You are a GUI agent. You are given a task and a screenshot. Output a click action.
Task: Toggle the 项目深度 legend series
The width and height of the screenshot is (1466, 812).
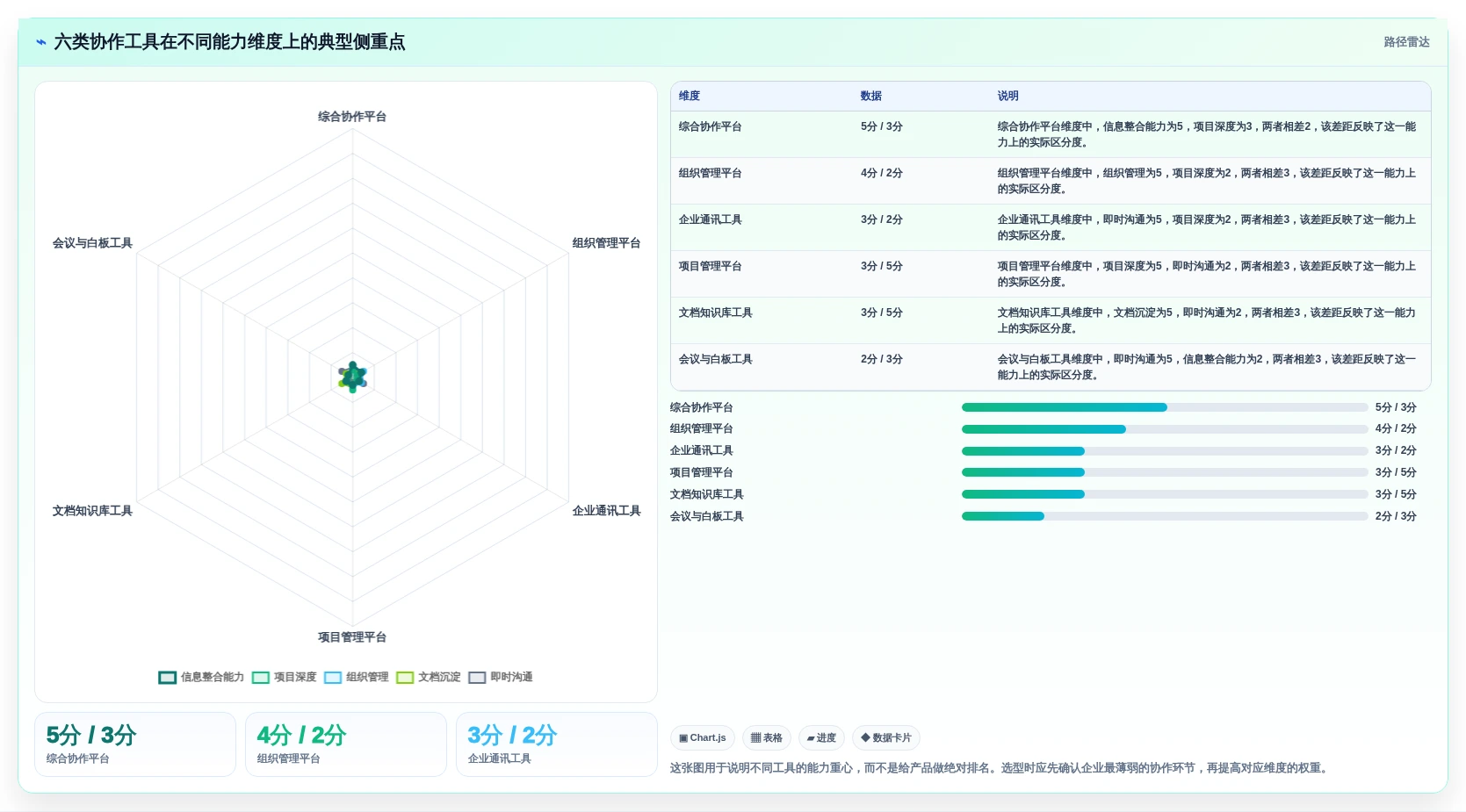pyautogui.click(x=284, y=677)
